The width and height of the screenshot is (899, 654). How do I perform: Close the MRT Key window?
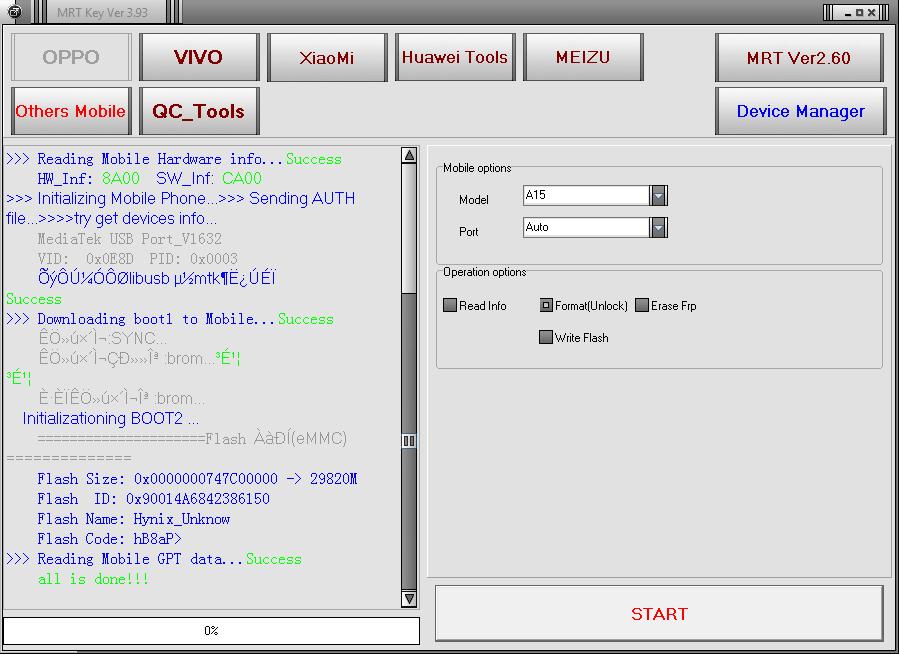point(871,13)
